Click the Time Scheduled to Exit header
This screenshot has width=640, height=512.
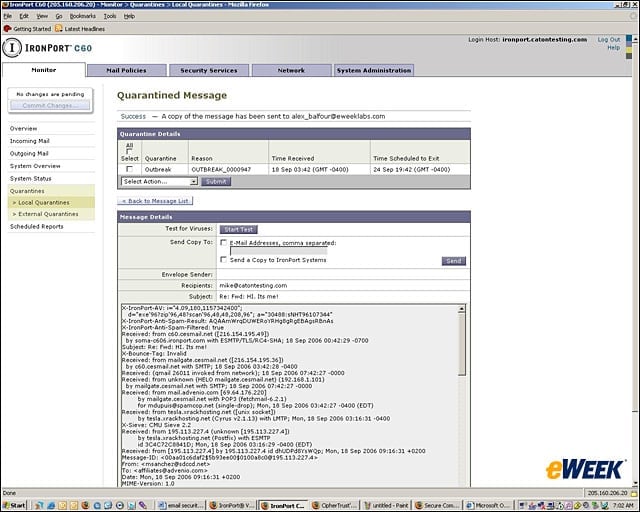click(x=406, y=158)
